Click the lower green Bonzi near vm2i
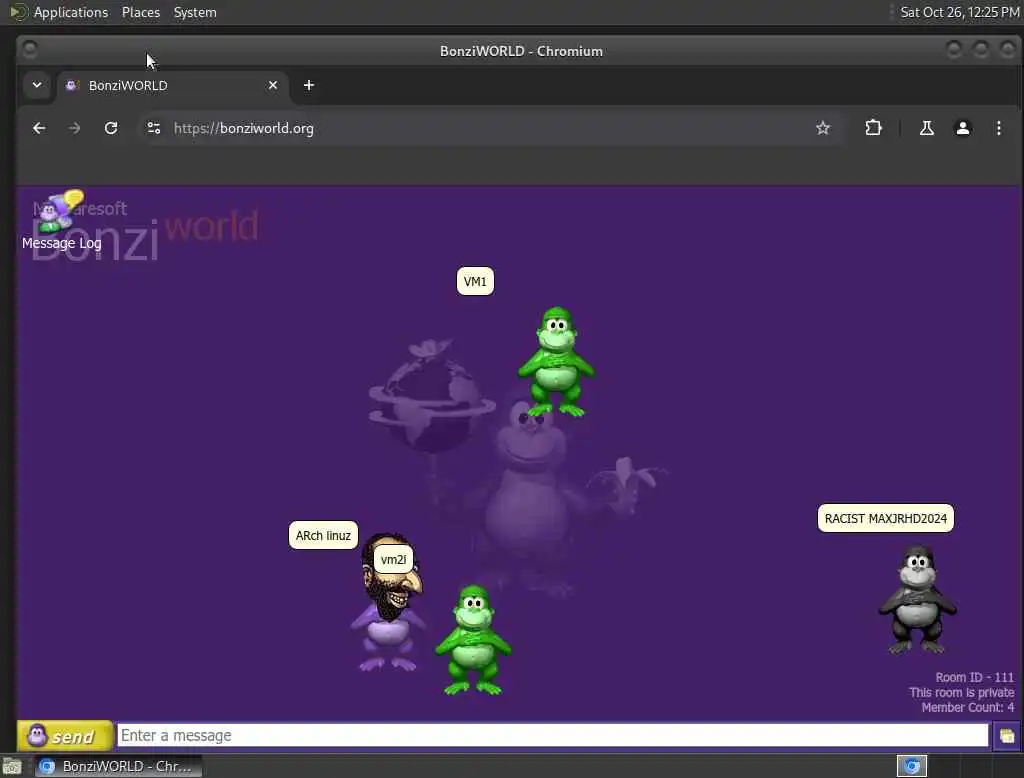 pos(473,640)
